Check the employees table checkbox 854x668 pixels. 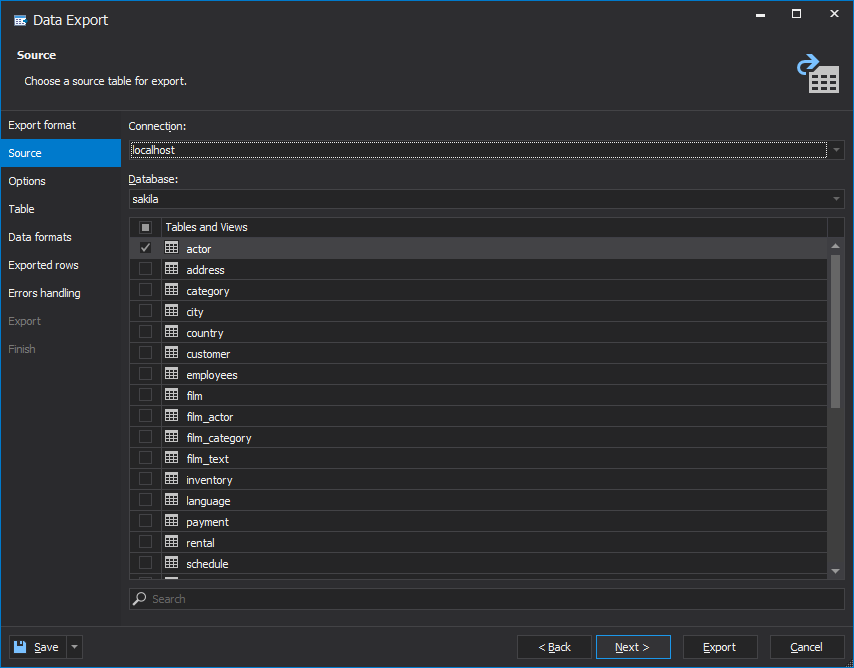point(145,374)
